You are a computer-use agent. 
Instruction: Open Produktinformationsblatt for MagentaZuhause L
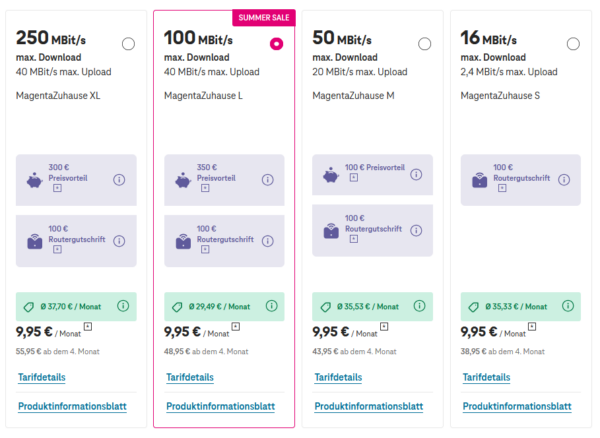[220, 406]
